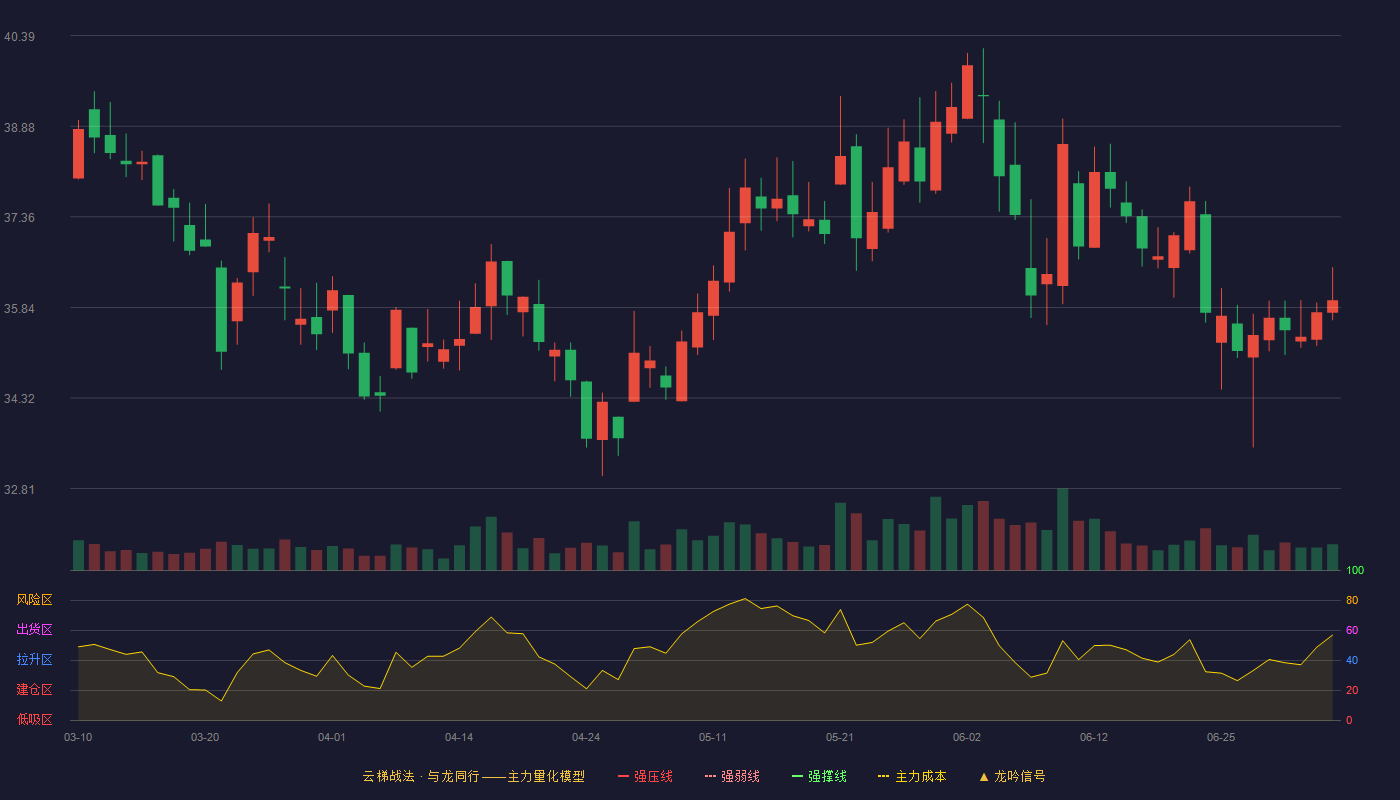The image size is (1400, 800).
Task: Click the 38.88 price axis label
Action: [19, 128]
